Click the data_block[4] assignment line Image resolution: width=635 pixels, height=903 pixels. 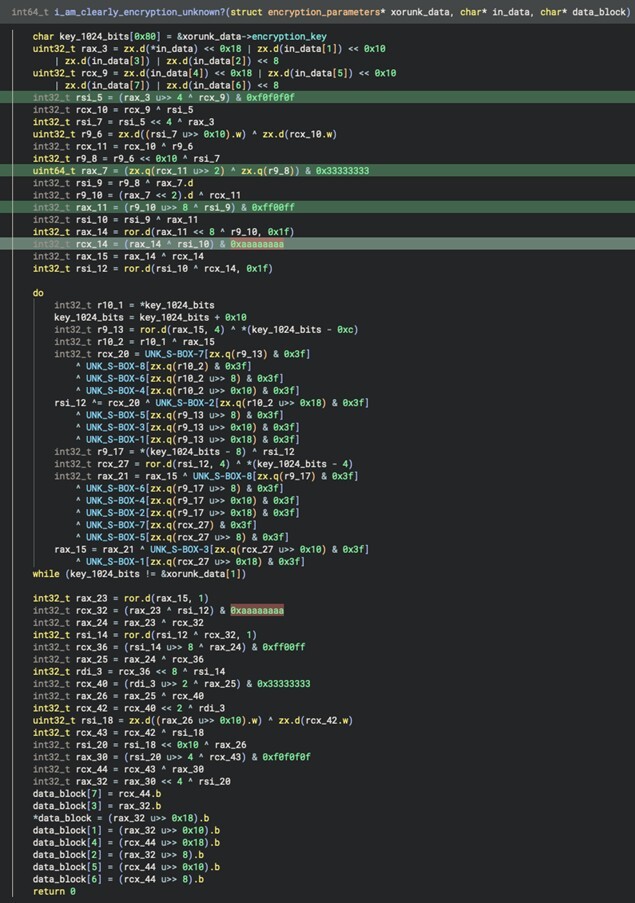click(126, 843)
